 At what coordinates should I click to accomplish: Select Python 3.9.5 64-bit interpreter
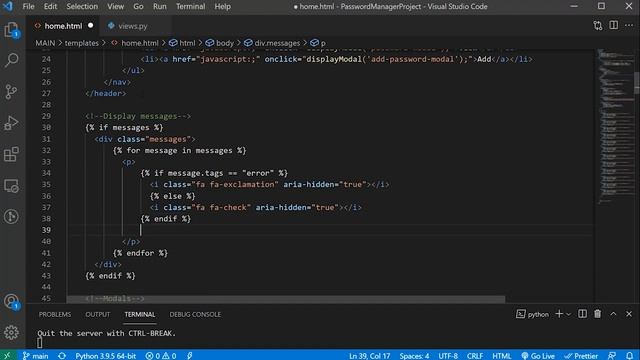(x=105, y=356)
